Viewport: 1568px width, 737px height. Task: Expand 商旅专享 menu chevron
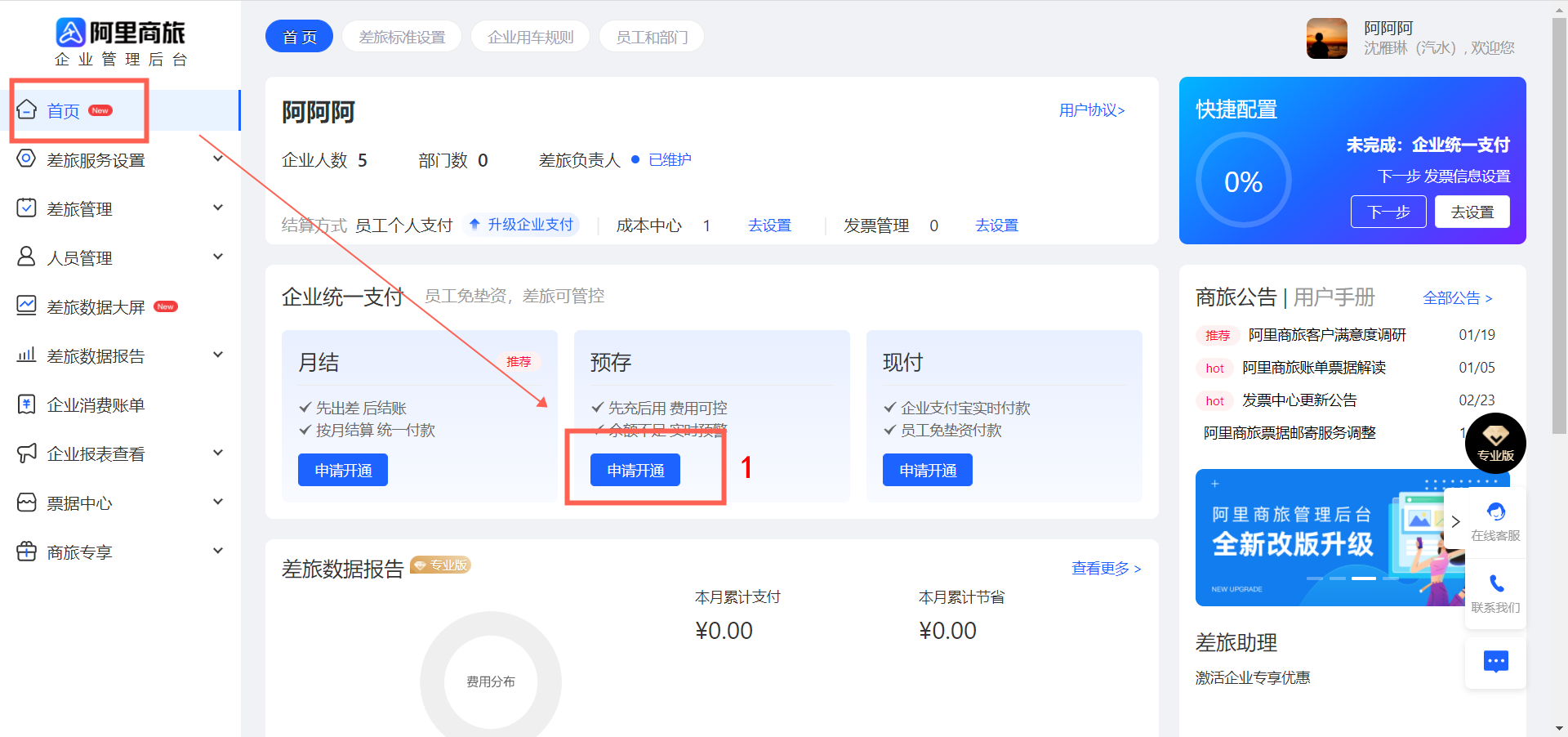(x=218, y=552)
